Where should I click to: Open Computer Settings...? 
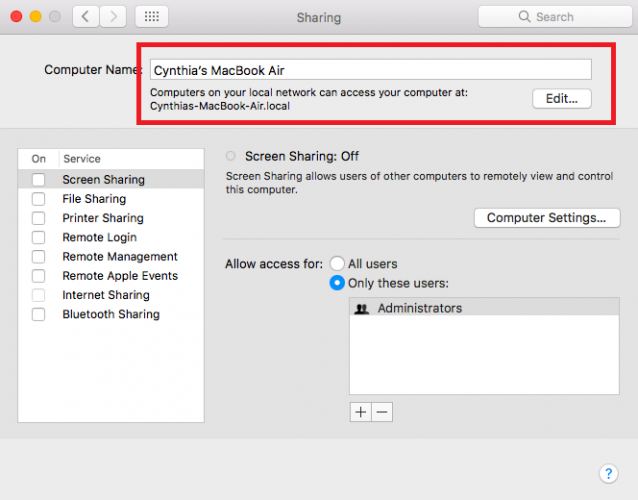(x=547, y=218)
